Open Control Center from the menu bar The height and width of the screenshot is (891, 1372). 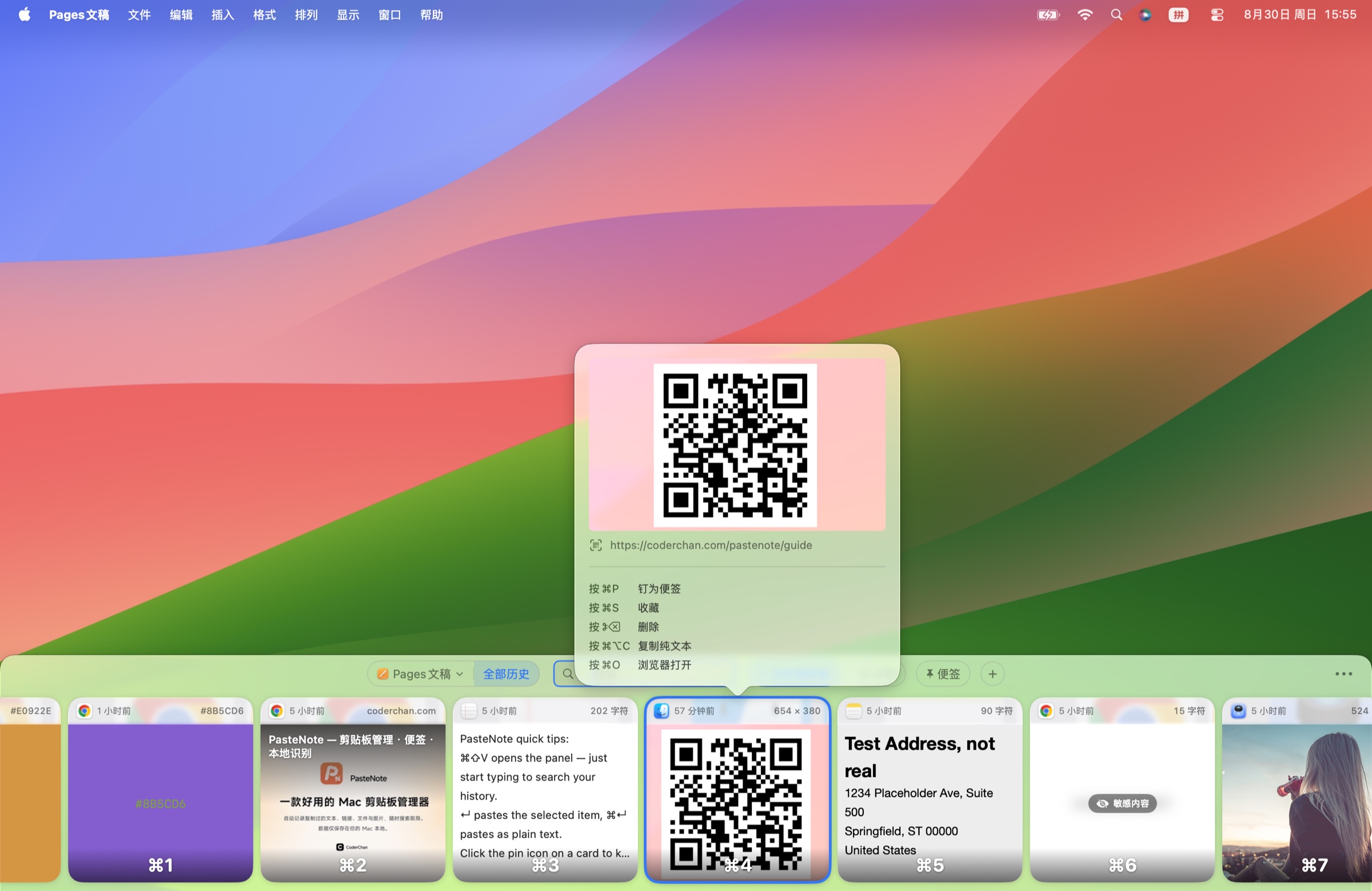coord(1217,15)
